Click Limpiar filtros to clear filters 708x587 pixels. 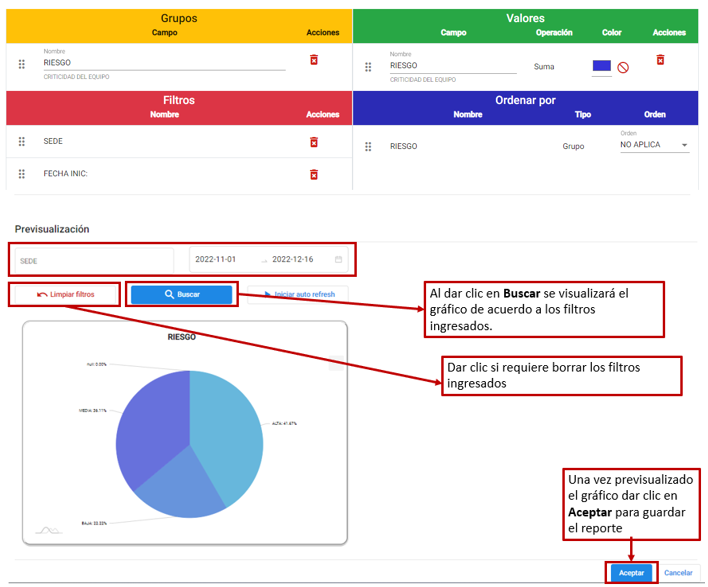point(66,295)
